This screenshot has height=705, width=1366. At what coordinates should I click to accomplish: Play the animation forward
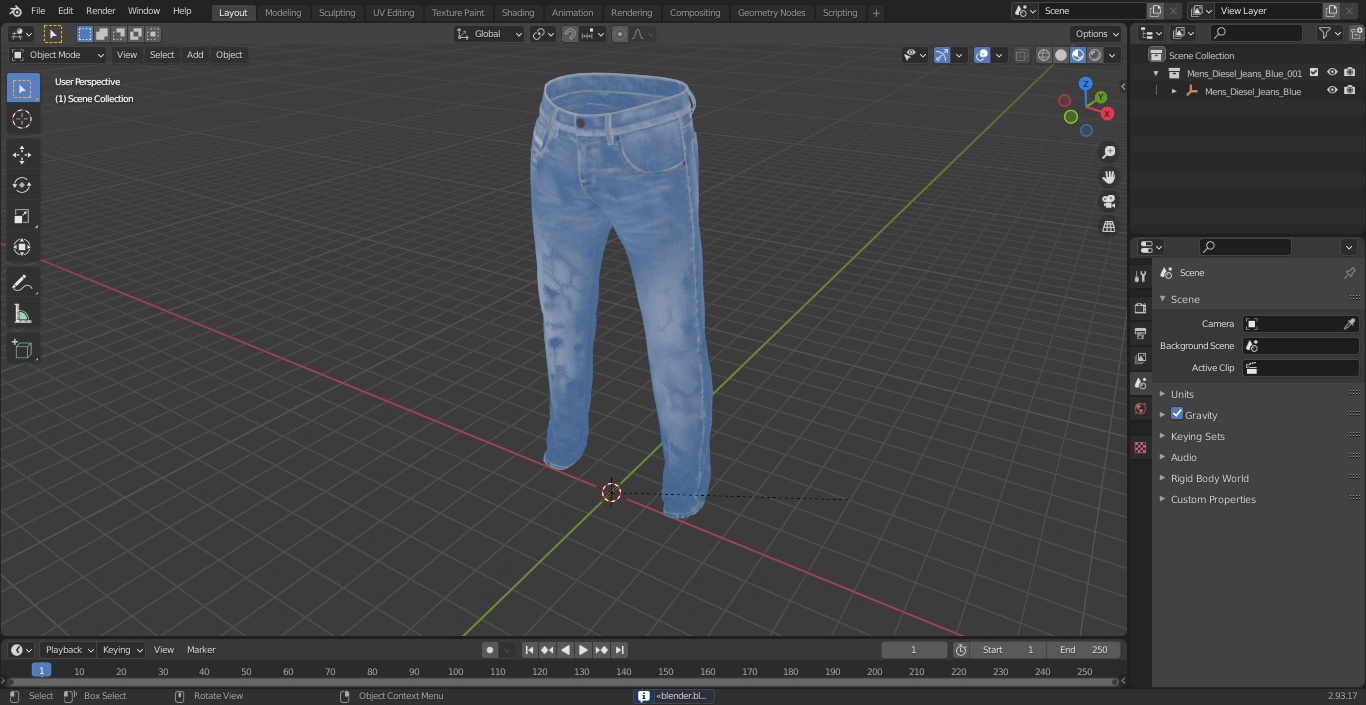coord(583,650)
